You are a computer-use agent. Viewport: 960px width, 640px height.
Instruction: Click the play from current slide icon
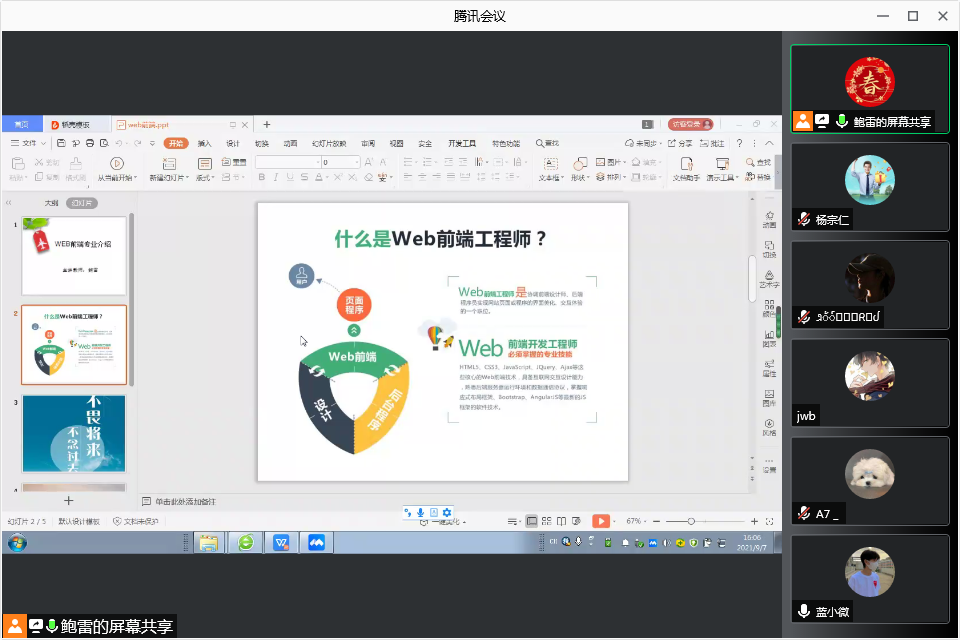click(117, 164)
